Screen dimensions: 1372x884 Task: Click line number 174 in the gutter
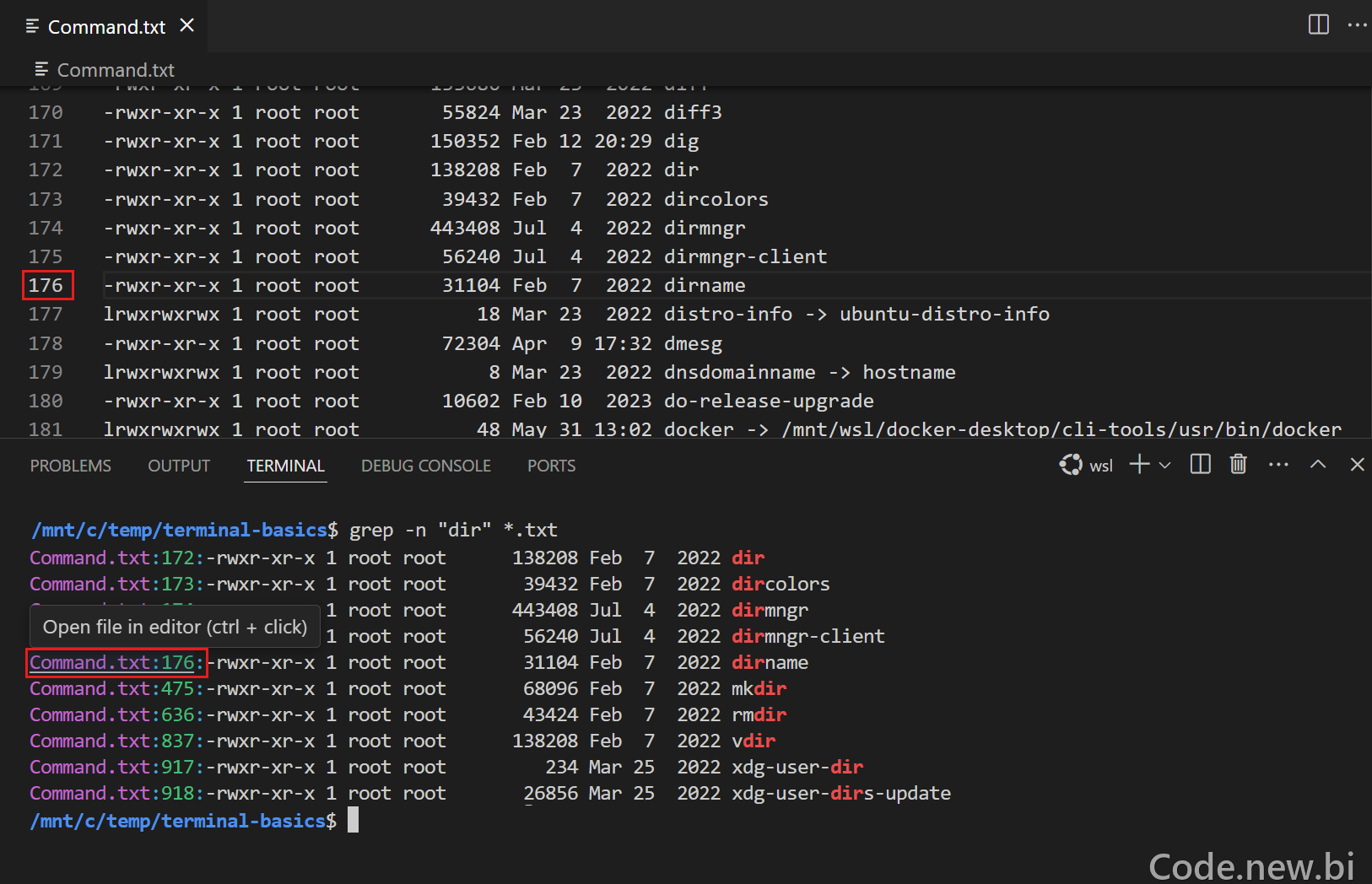tap(46, 228)
